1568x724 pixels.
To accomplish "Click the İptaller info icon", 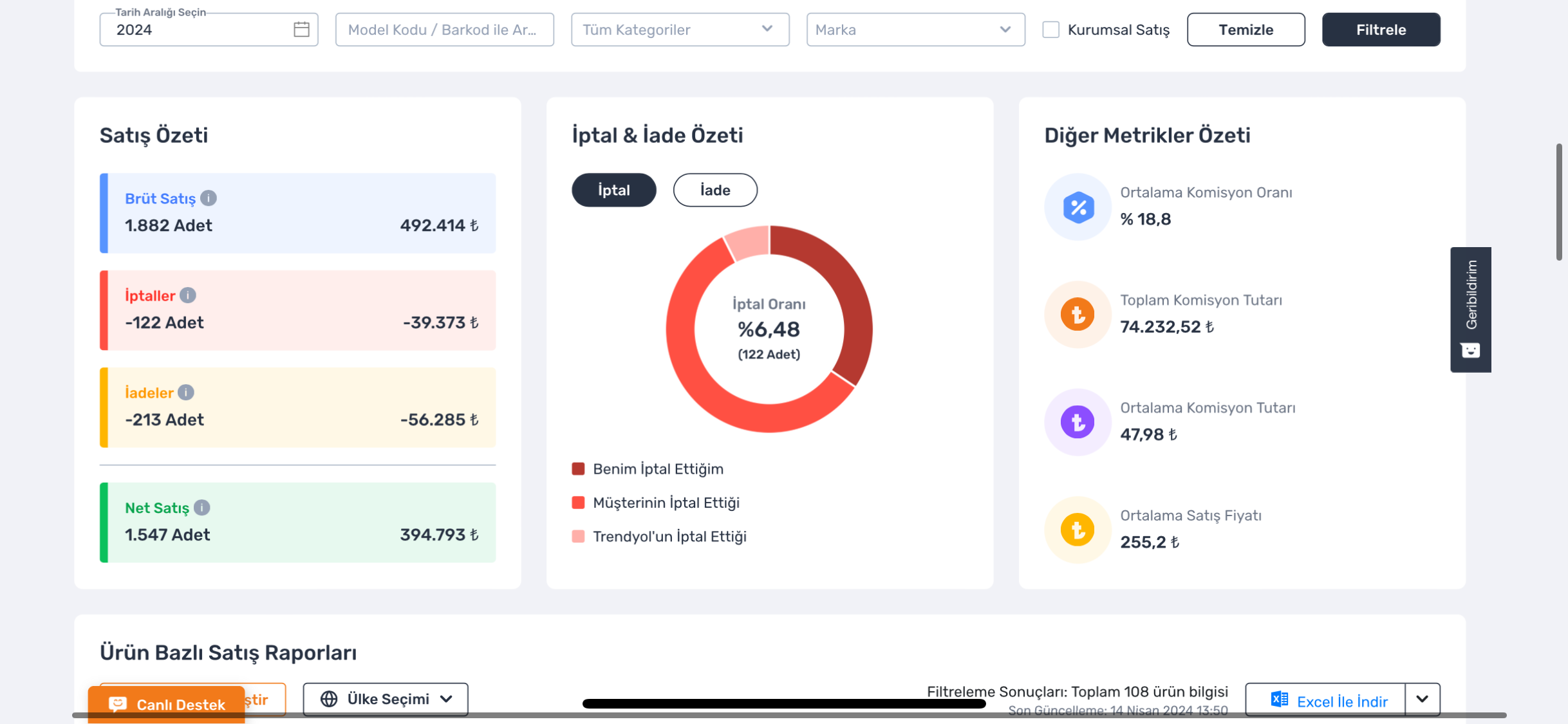I will click(x=188, y=295).
